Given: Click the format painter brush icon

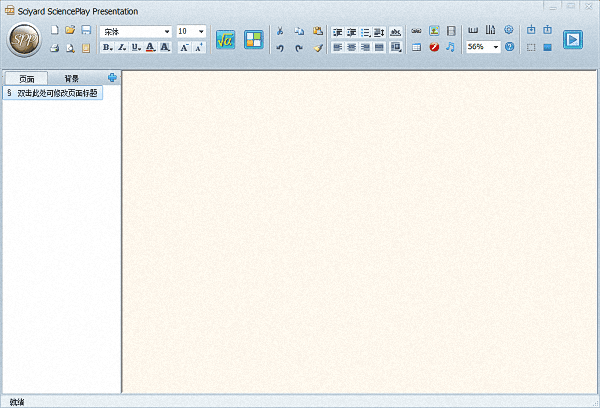Looking at the screenshot, I should [317, 47].
